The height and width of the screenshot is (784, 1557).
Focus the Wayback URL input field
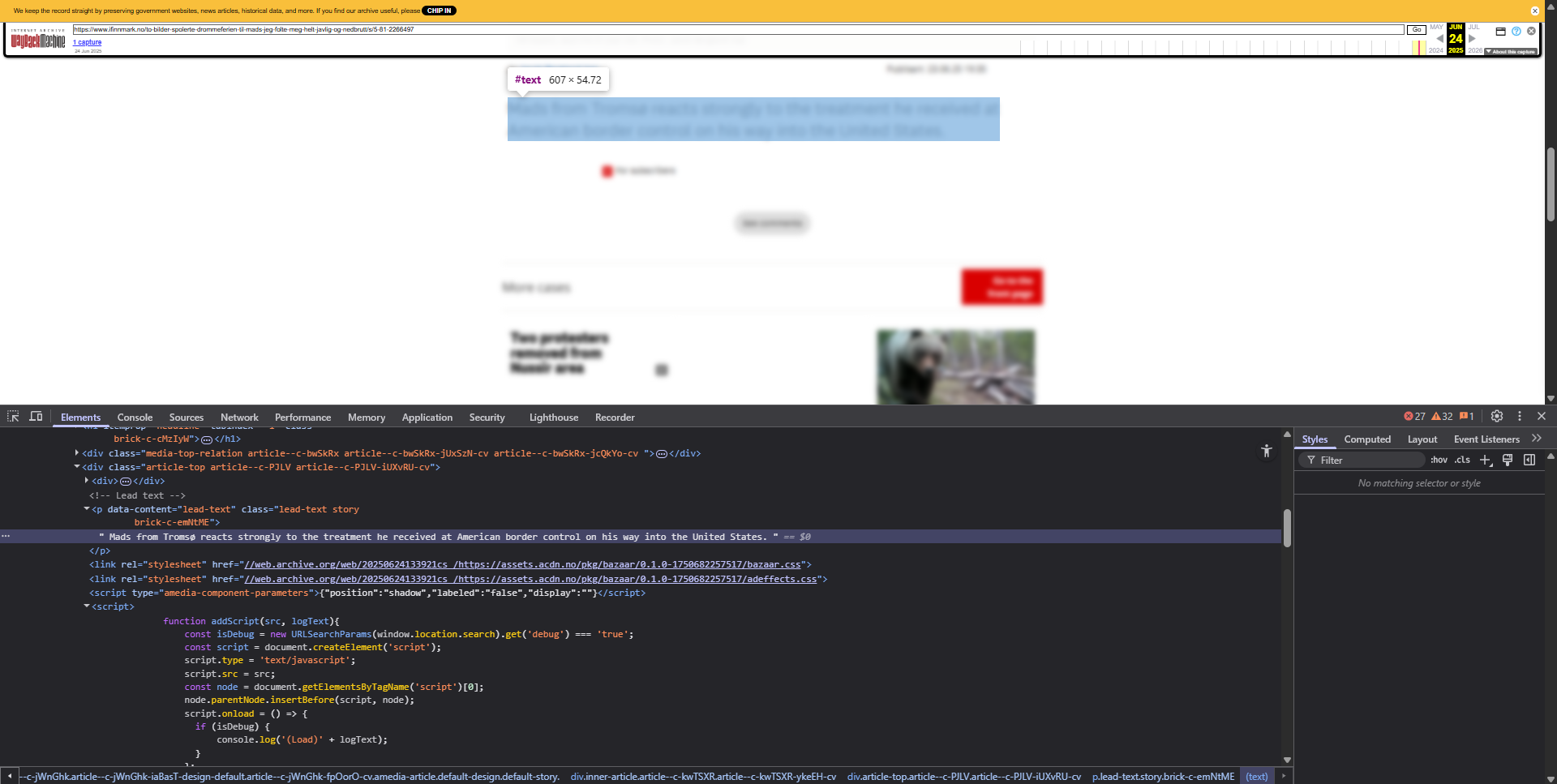(x=738, y=29)
